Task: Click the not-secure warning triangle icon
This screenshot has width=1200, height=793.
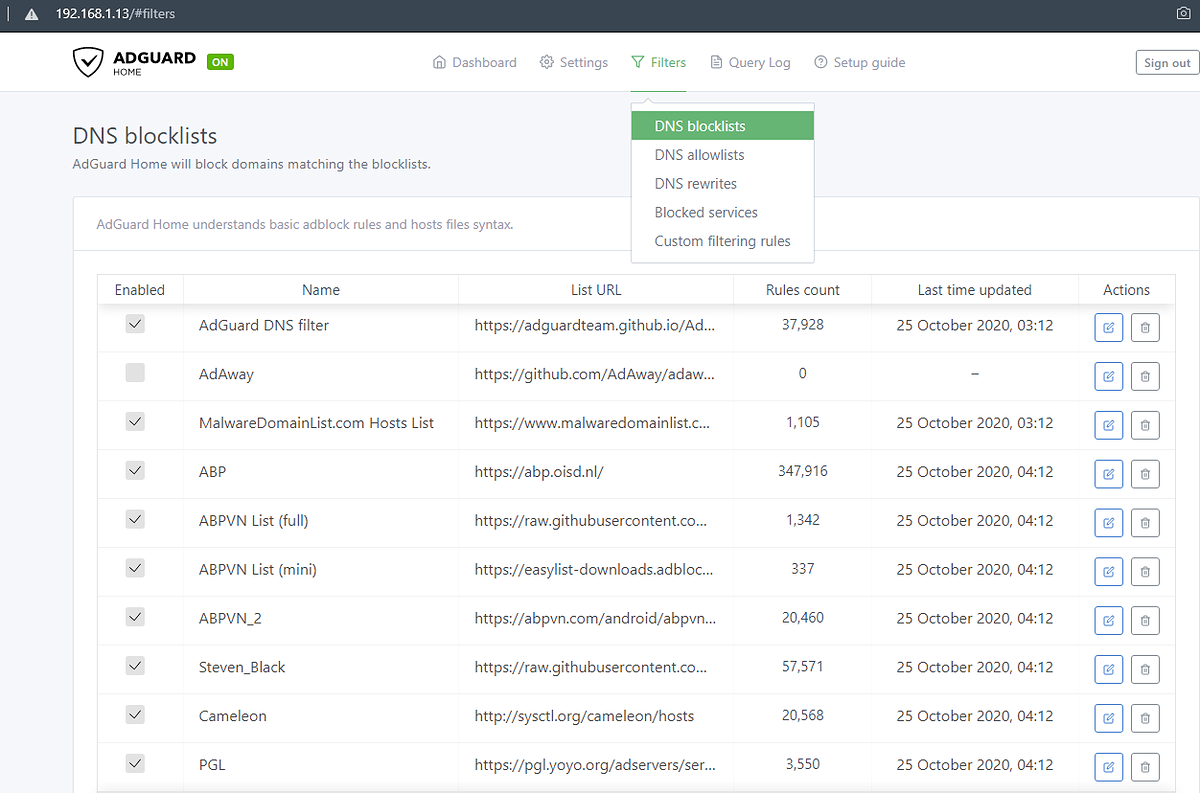Action: click(31, 15)
